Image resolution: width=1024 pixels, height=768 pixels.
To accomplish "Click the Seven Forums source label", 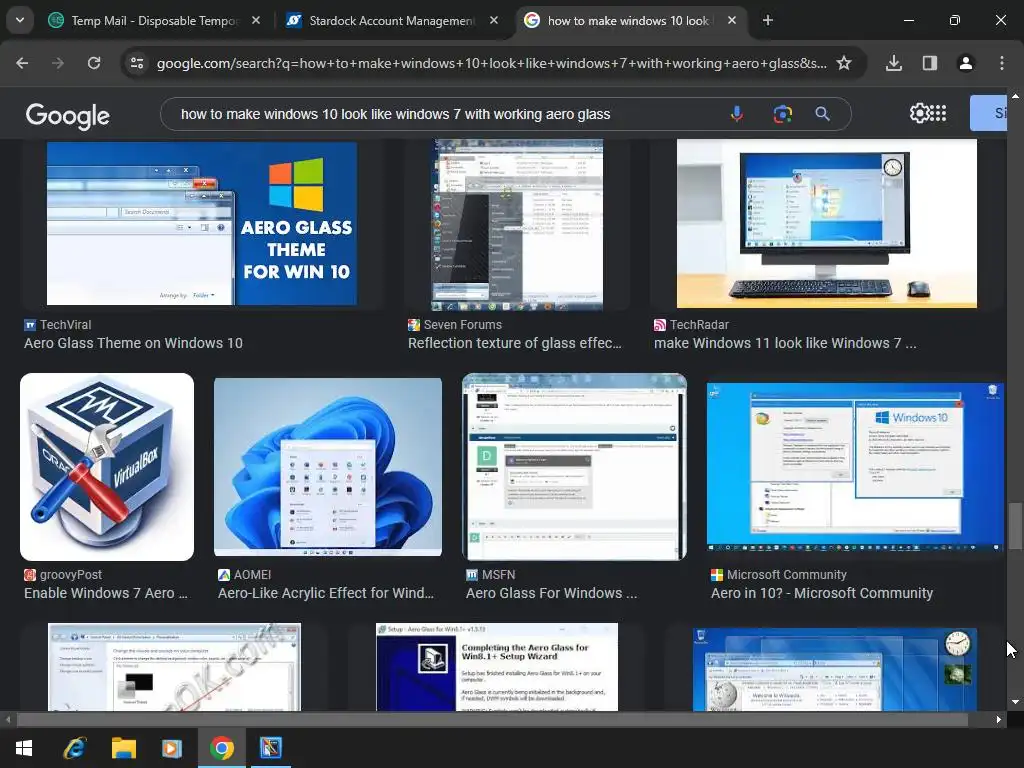I will (x=462, y=325).
